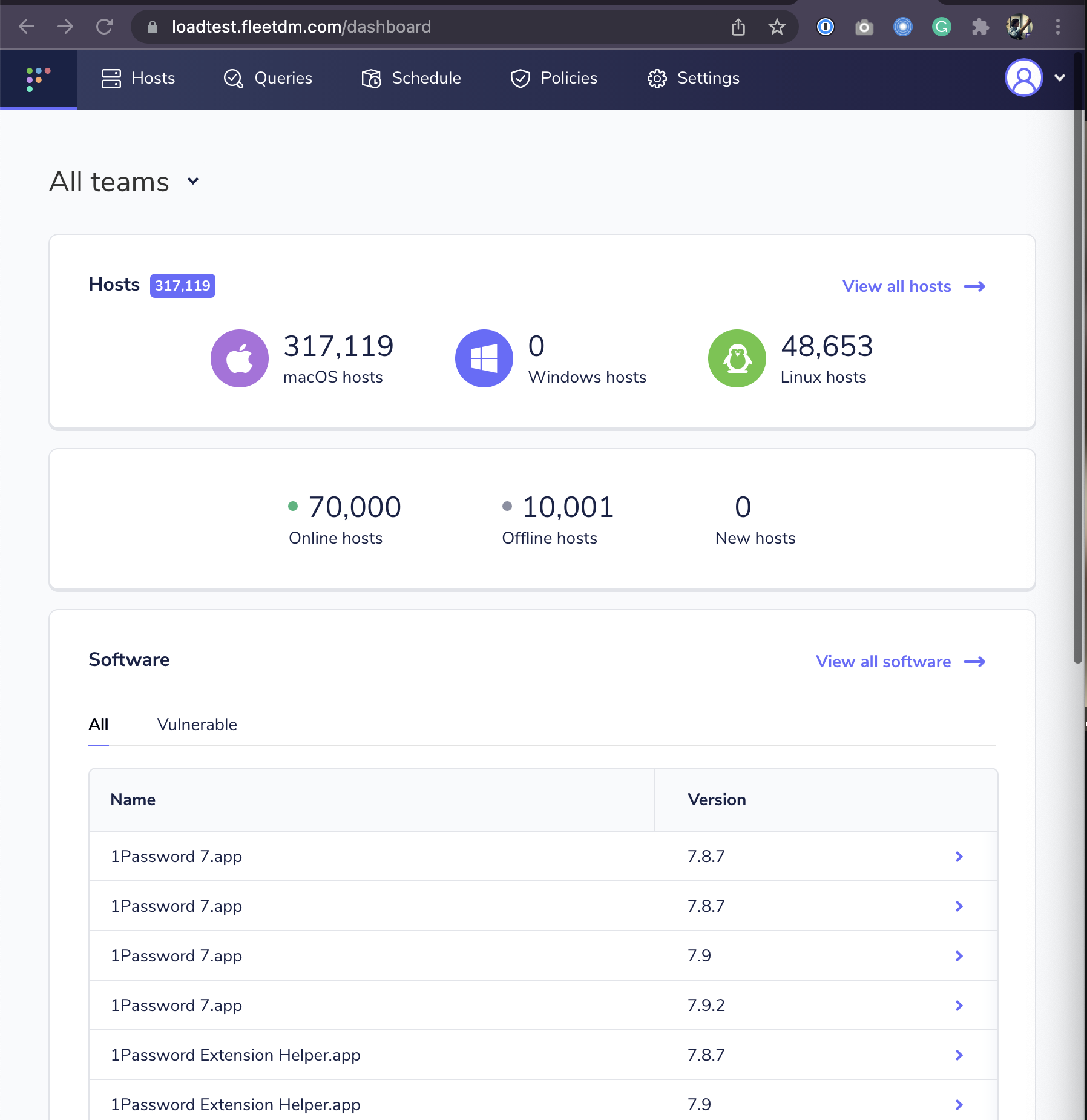Click the Fleet logo in top left
This screenshot has width=1087, height=1120.
click(38, 78)
